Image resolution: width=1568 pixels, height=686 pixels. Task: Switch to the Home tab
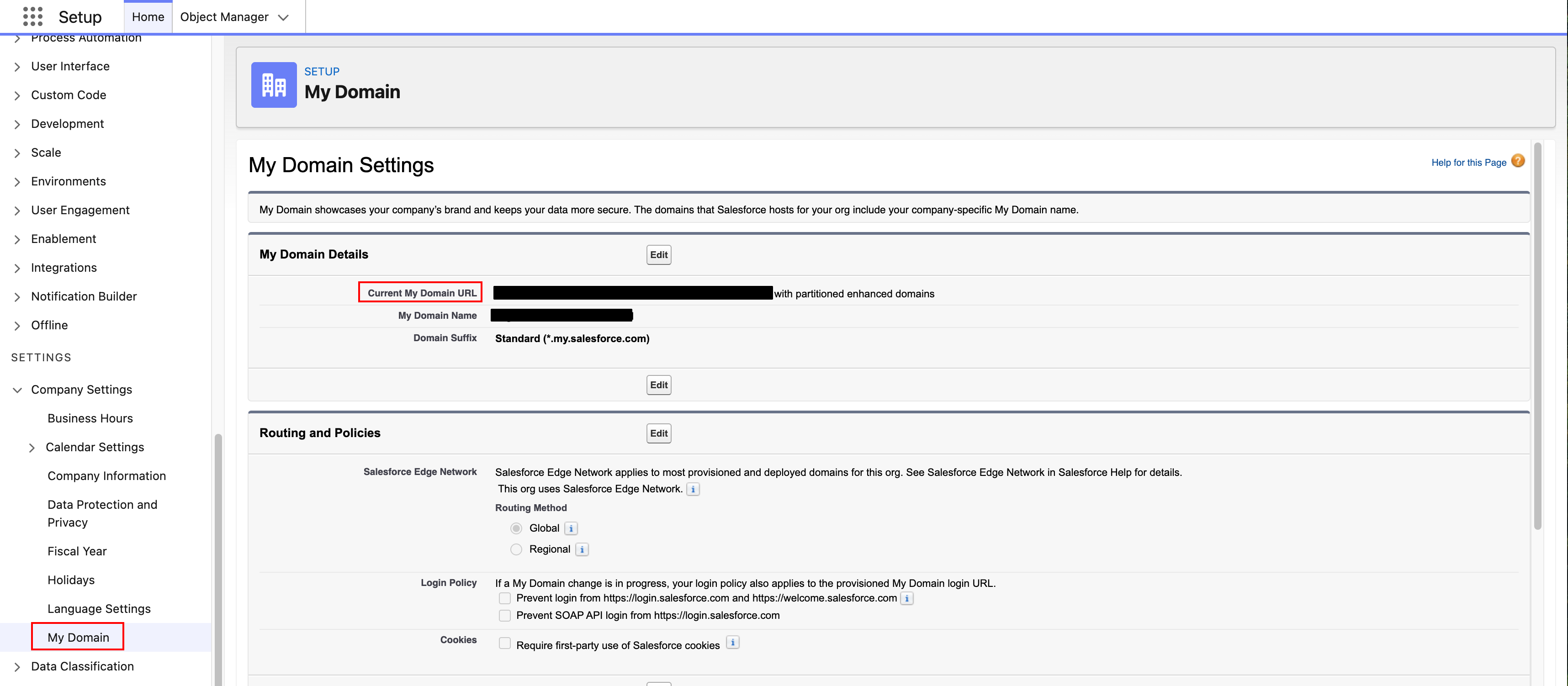click(x=147, y=16)
